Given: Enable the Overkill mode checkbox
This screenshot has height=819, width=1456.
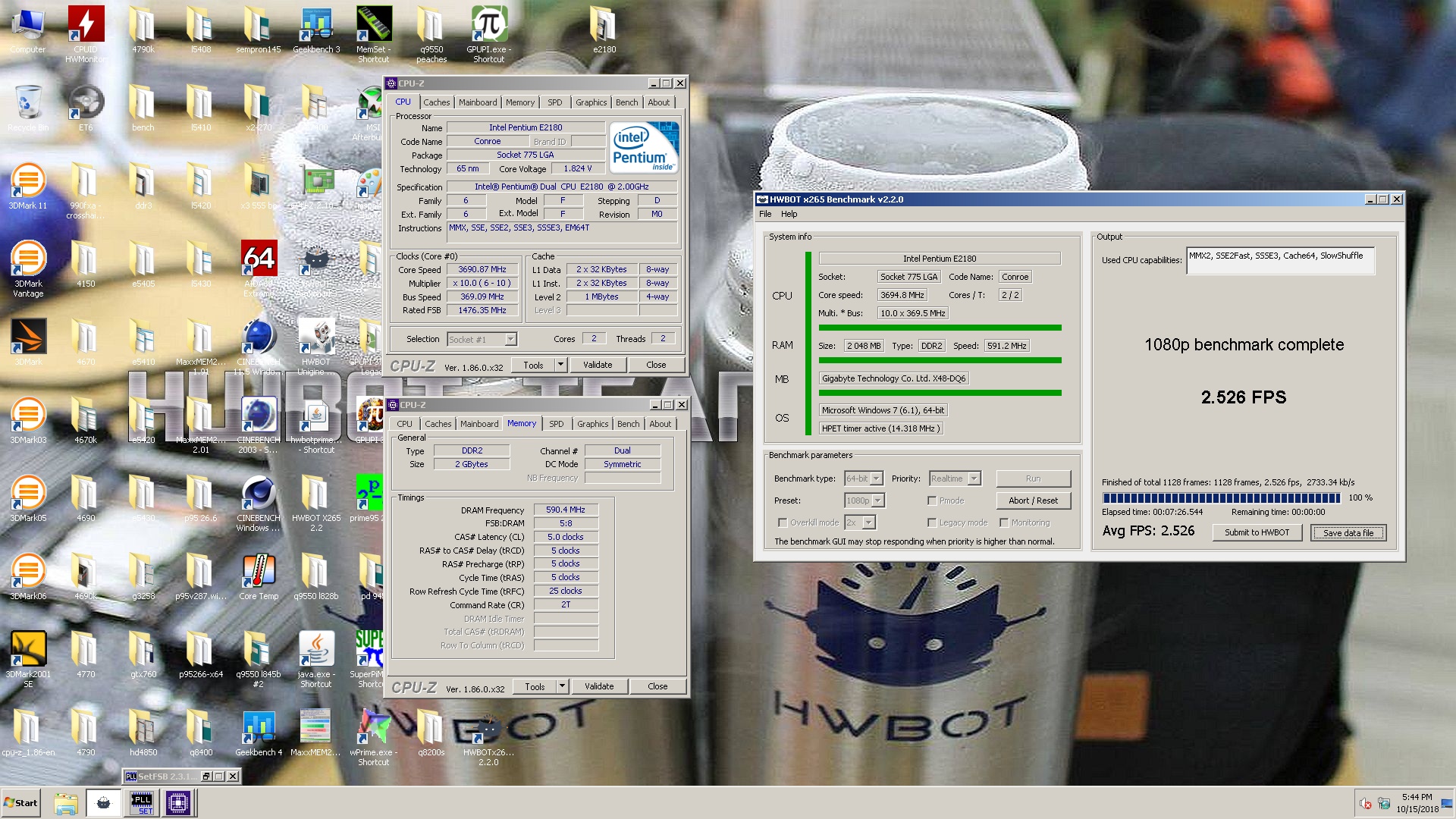Looking at the screenshot, I should 783,522.
